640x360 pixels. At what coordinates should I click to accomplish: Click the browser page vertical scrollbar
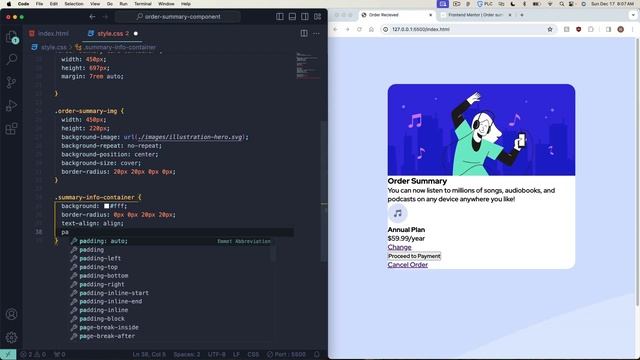coord(637,171)
